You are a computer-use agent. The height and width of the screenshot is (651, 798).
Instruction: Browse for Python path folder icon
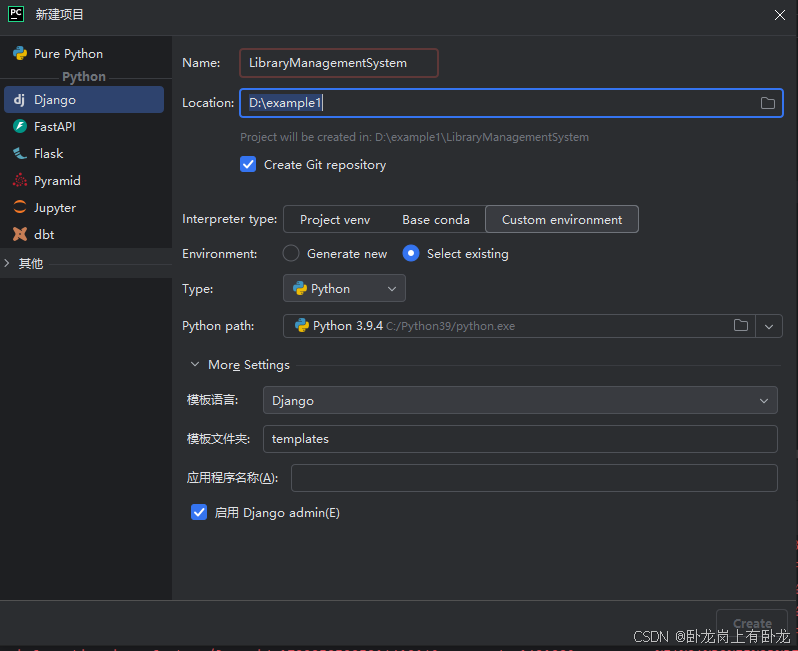(741, 326)
